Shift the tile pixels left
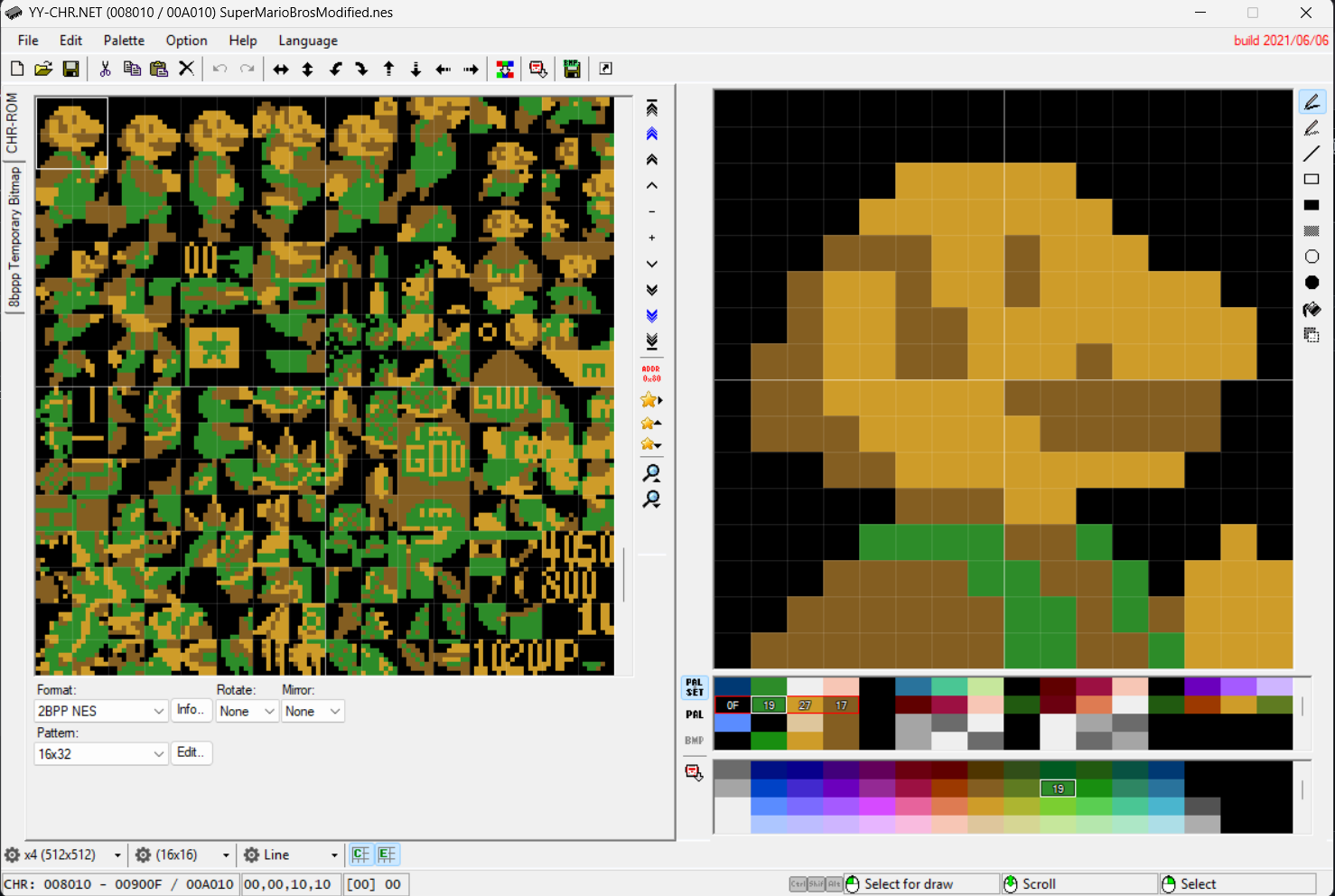 (x=443, y=69)
